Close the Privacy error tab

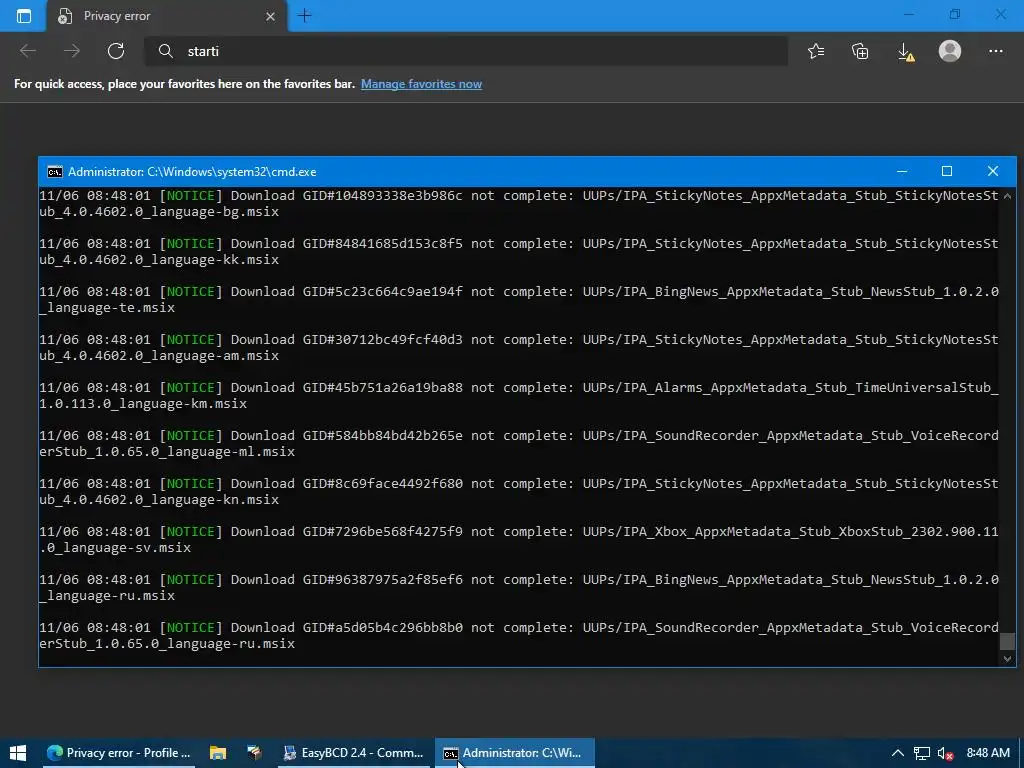point(270,16)
